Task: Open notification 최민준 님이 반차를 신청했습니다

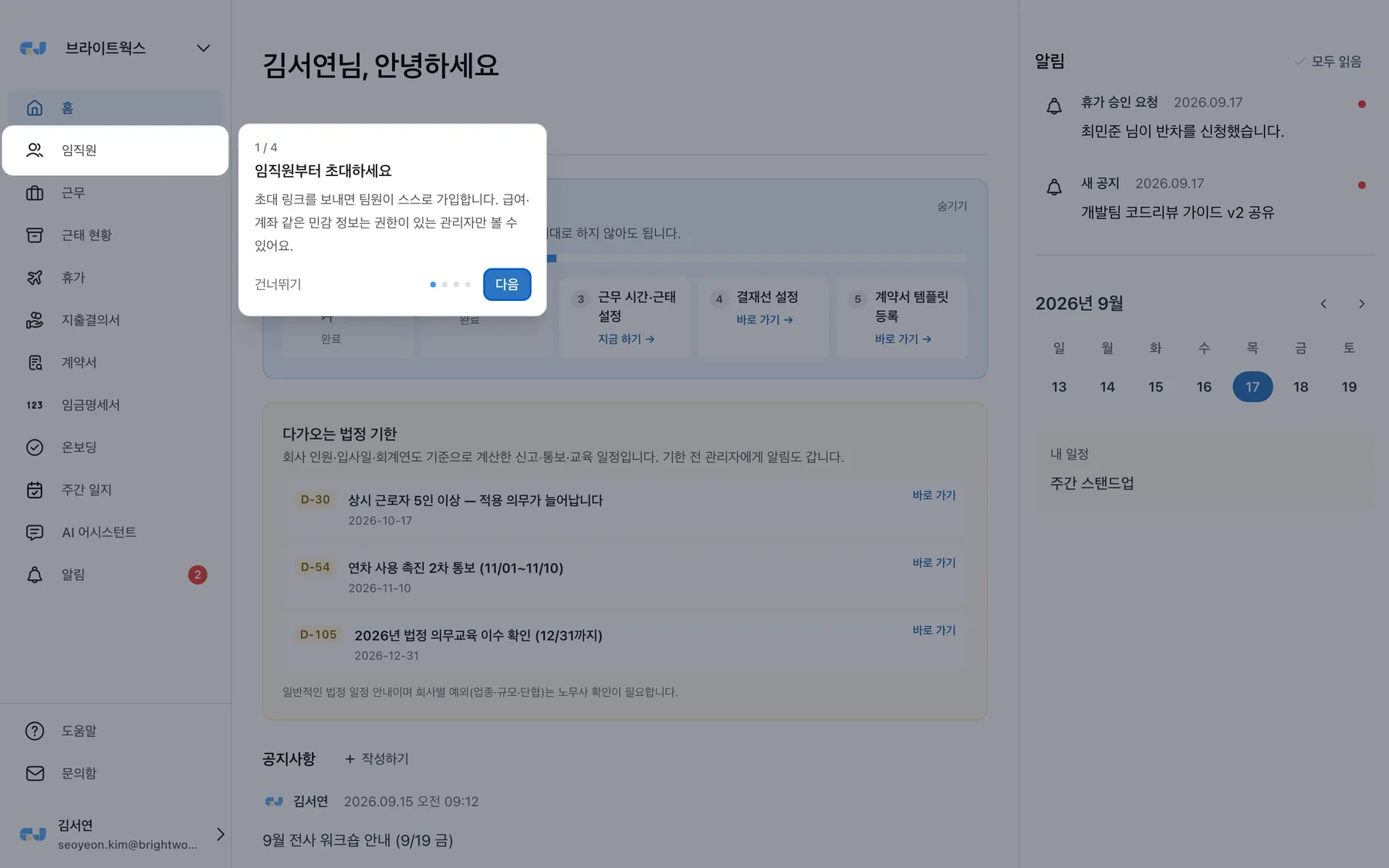Action: [x=1182, y=132]
